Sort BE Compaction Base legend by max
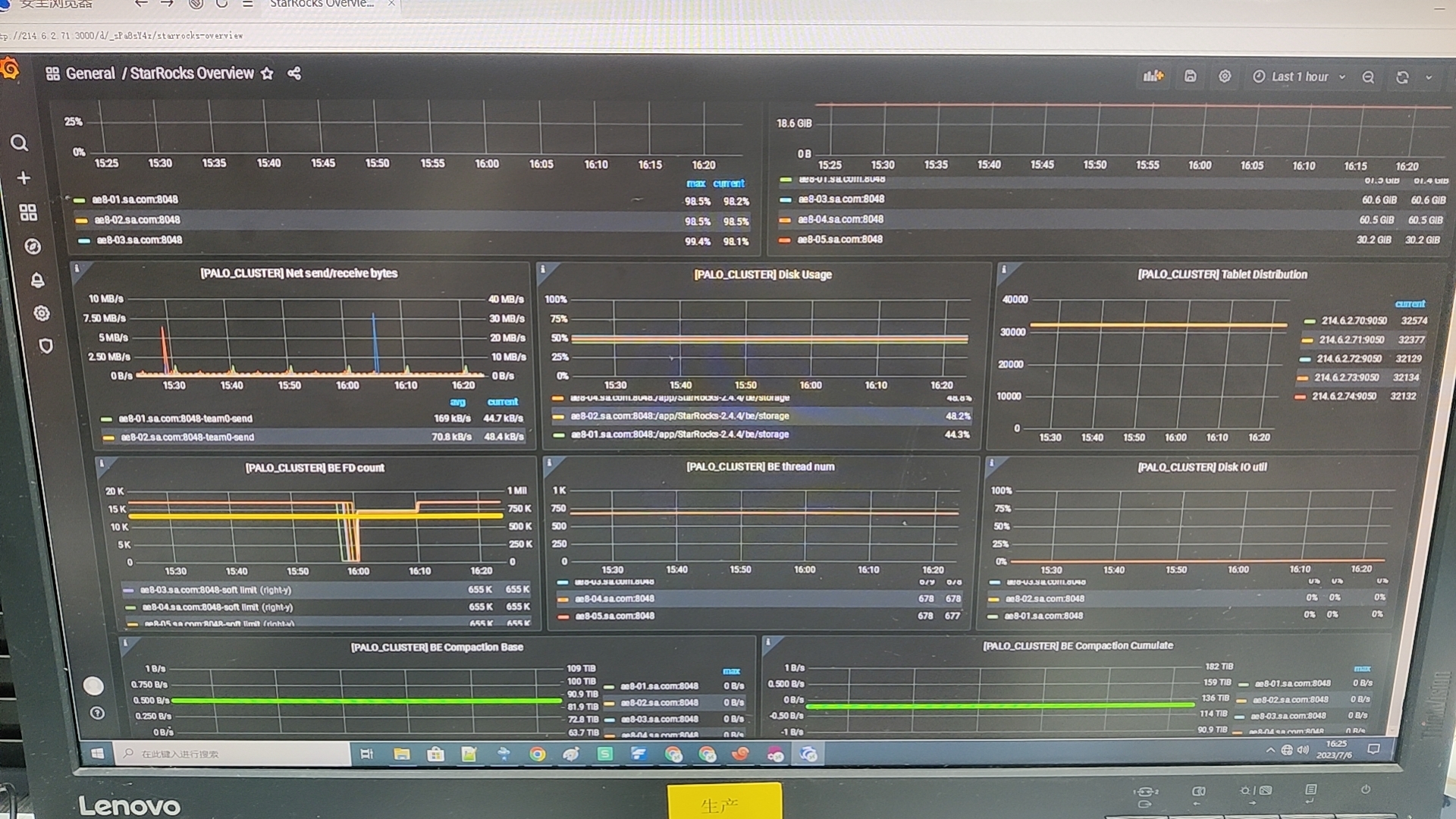The height and width of the screenshot is (819, 1456). (731, 672)
